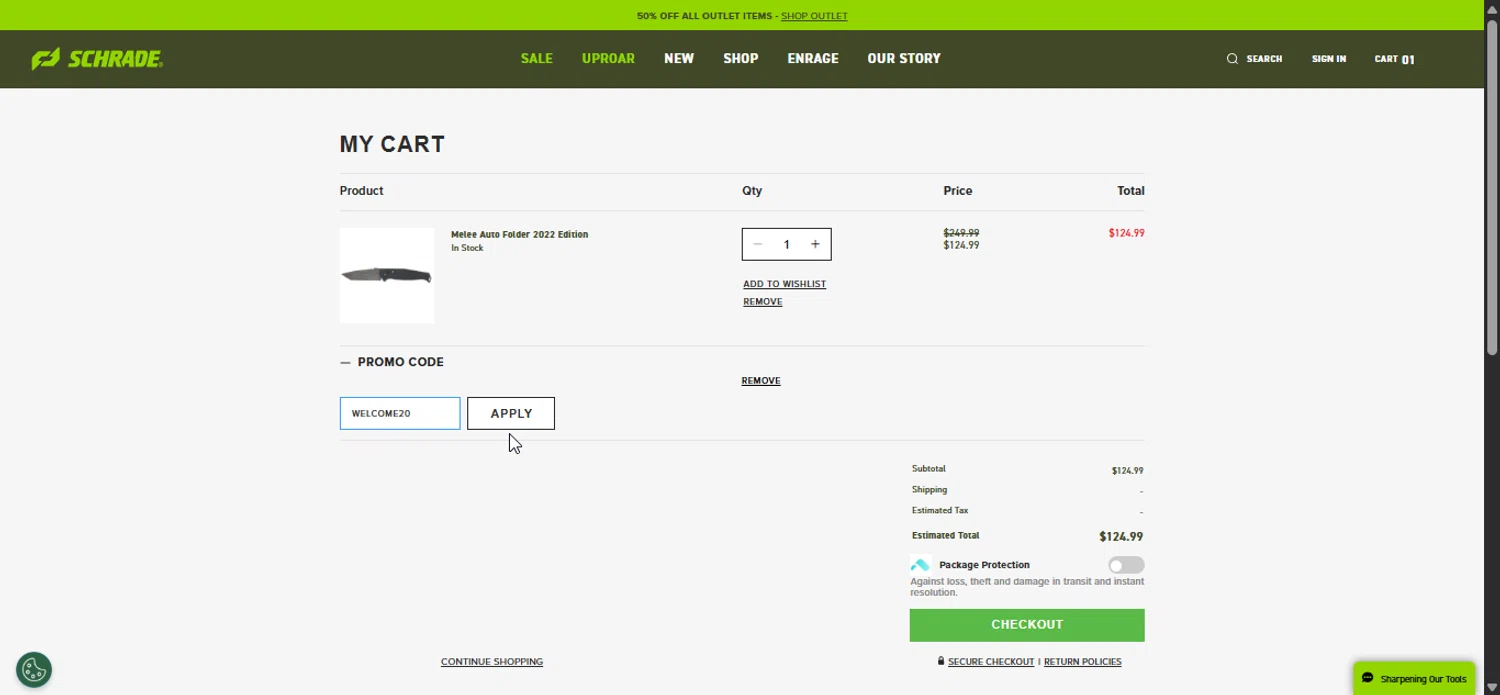
Task: Collapse the Promo Code section
Action: tap(392, 362)
